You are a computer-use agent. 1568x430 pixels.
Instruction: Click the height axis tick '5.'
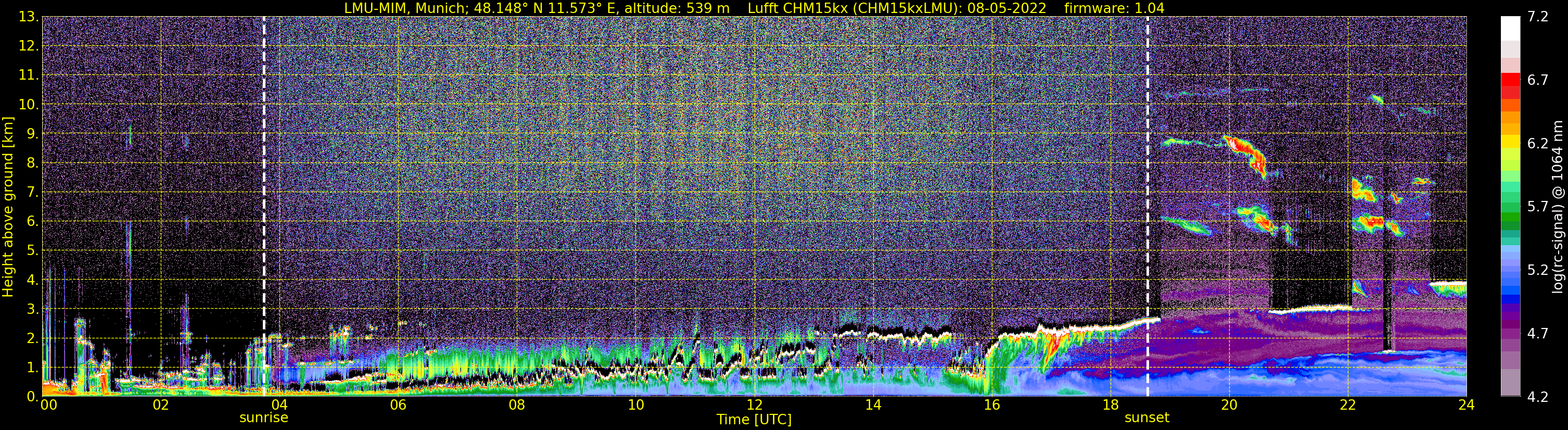tap(33, 251)
